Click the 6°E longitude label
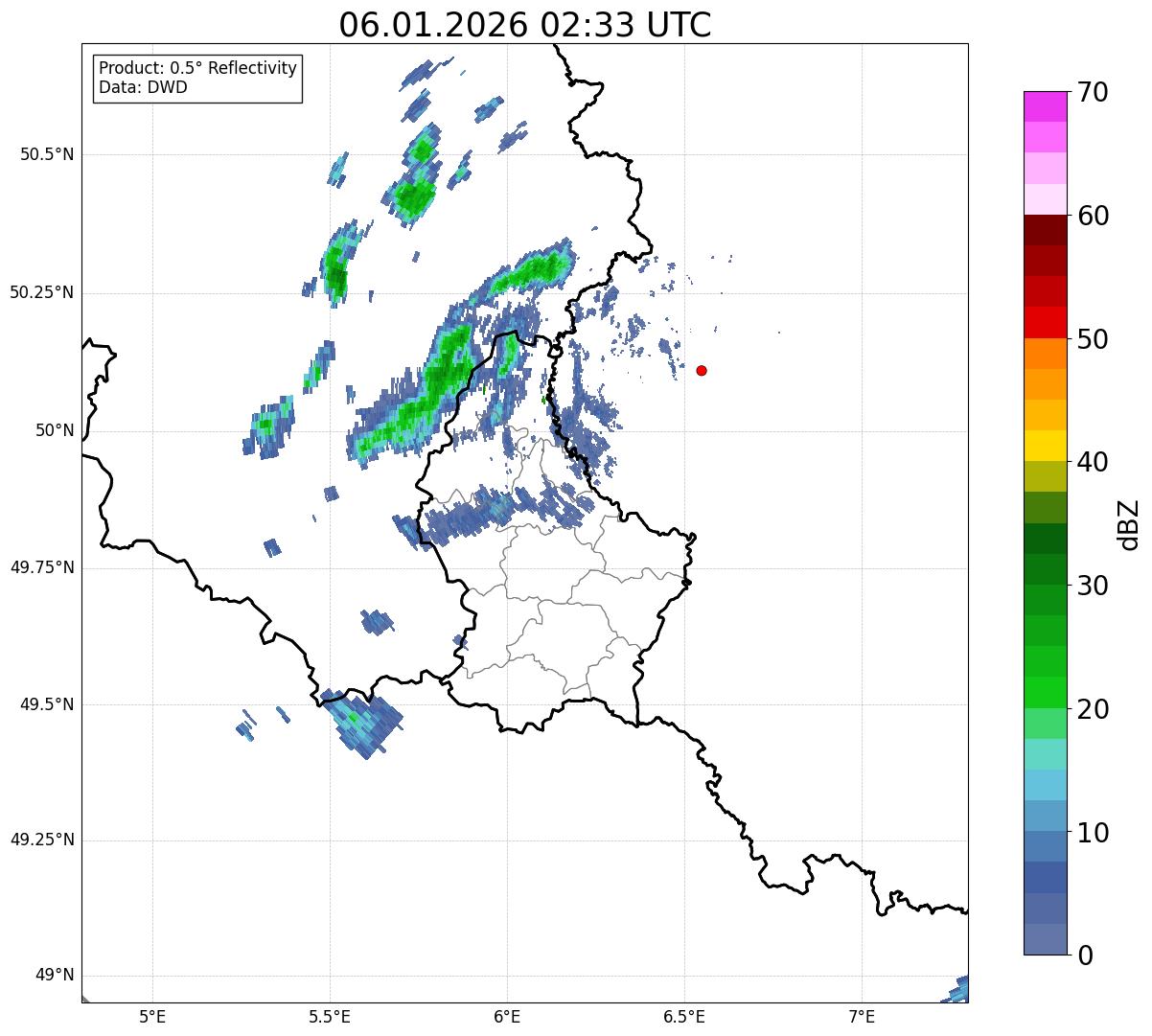The height and width of the screenshot is (1036, 1152). (x=507, y=1017)
